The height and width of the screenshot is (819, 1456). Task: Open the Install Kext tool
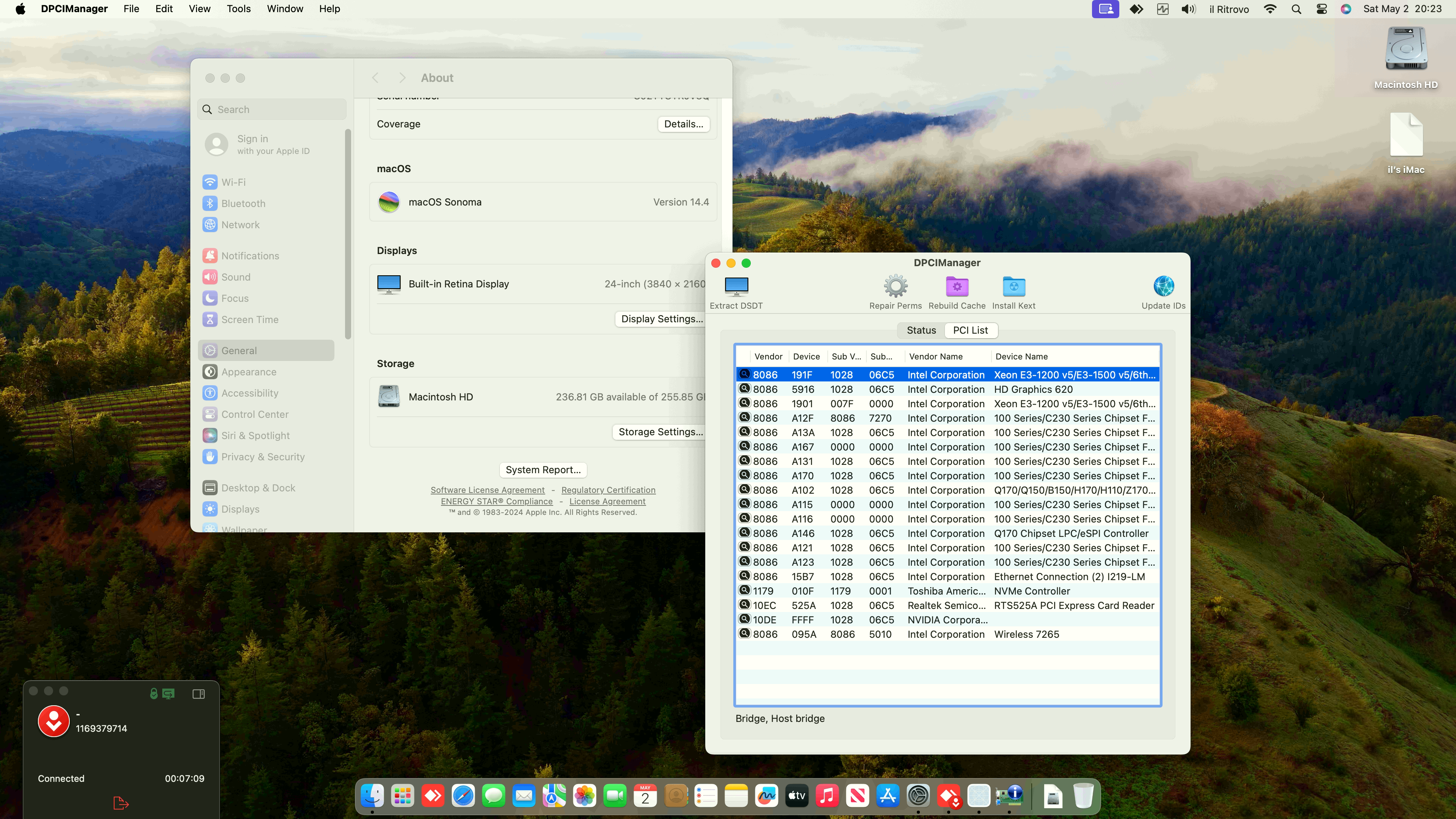(1014, 287)
